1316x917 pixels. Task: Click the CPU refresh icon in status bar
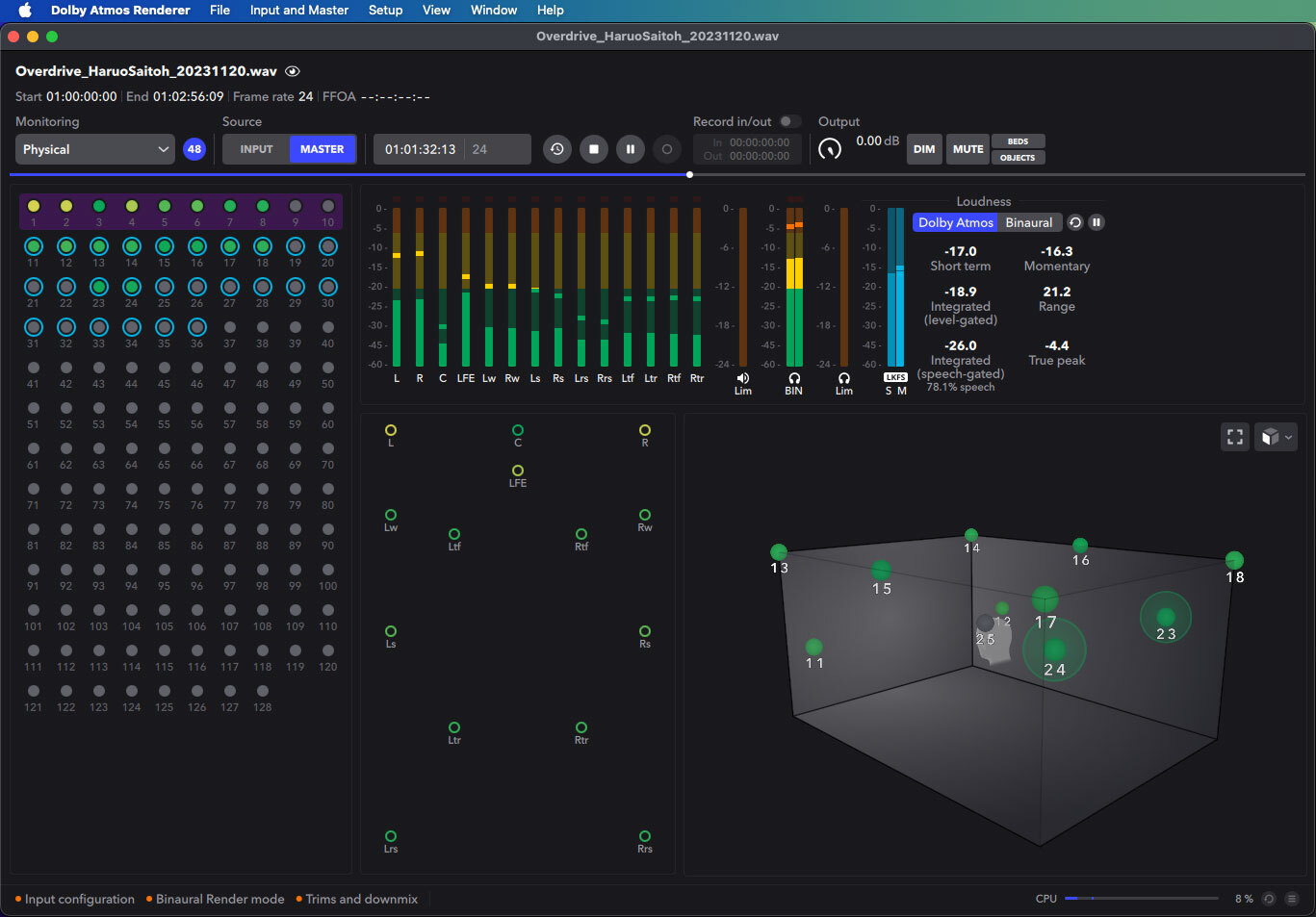[x=1269, y=899]
